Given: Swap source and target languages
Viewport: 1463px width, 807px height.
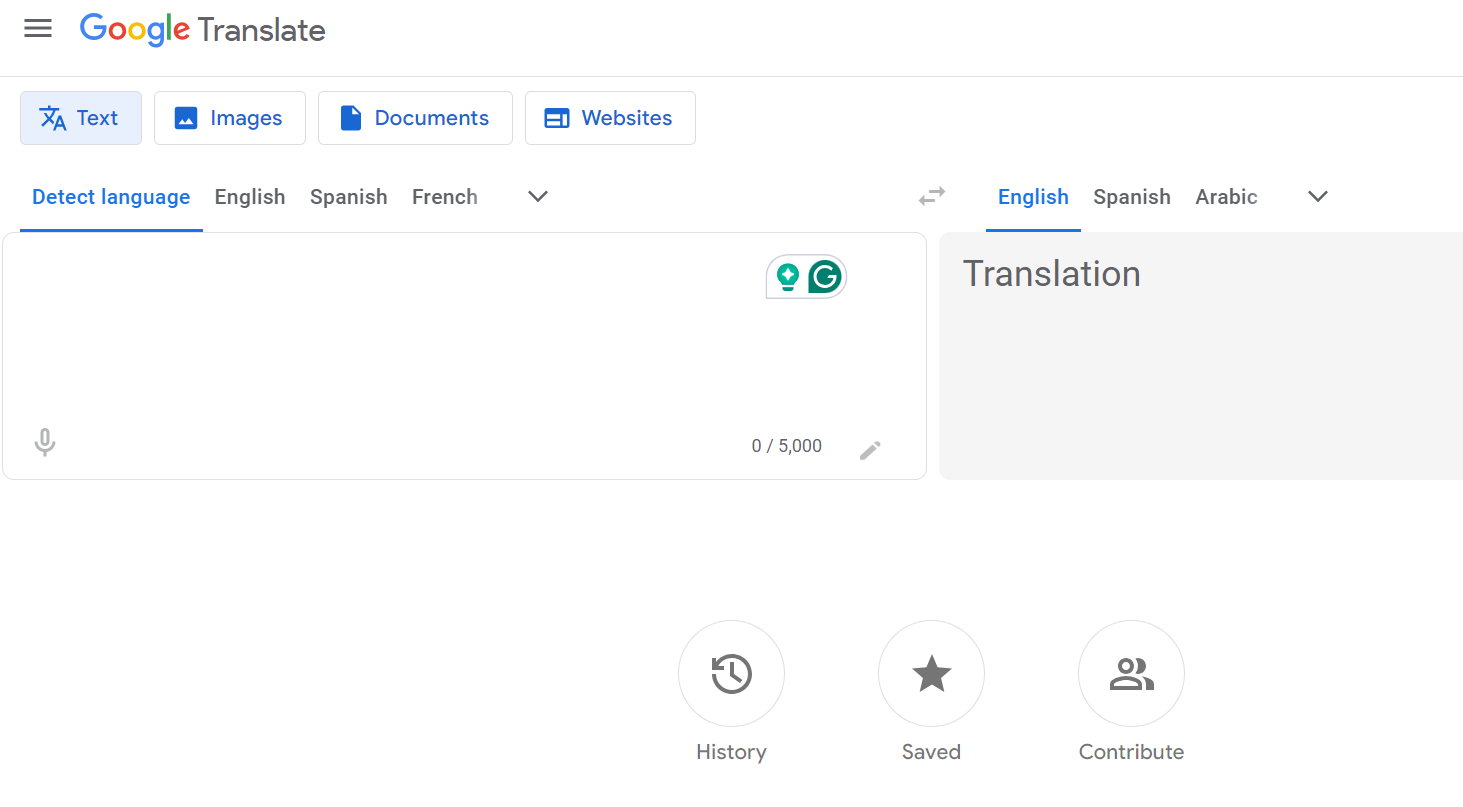Looking at the screenshot, I should [931, 196].
